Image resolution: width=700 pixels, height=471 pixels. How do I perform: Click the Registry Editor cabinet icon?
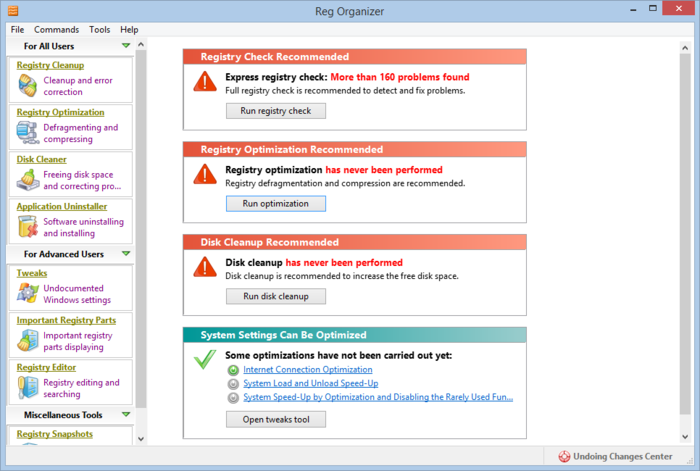(27, 388)
